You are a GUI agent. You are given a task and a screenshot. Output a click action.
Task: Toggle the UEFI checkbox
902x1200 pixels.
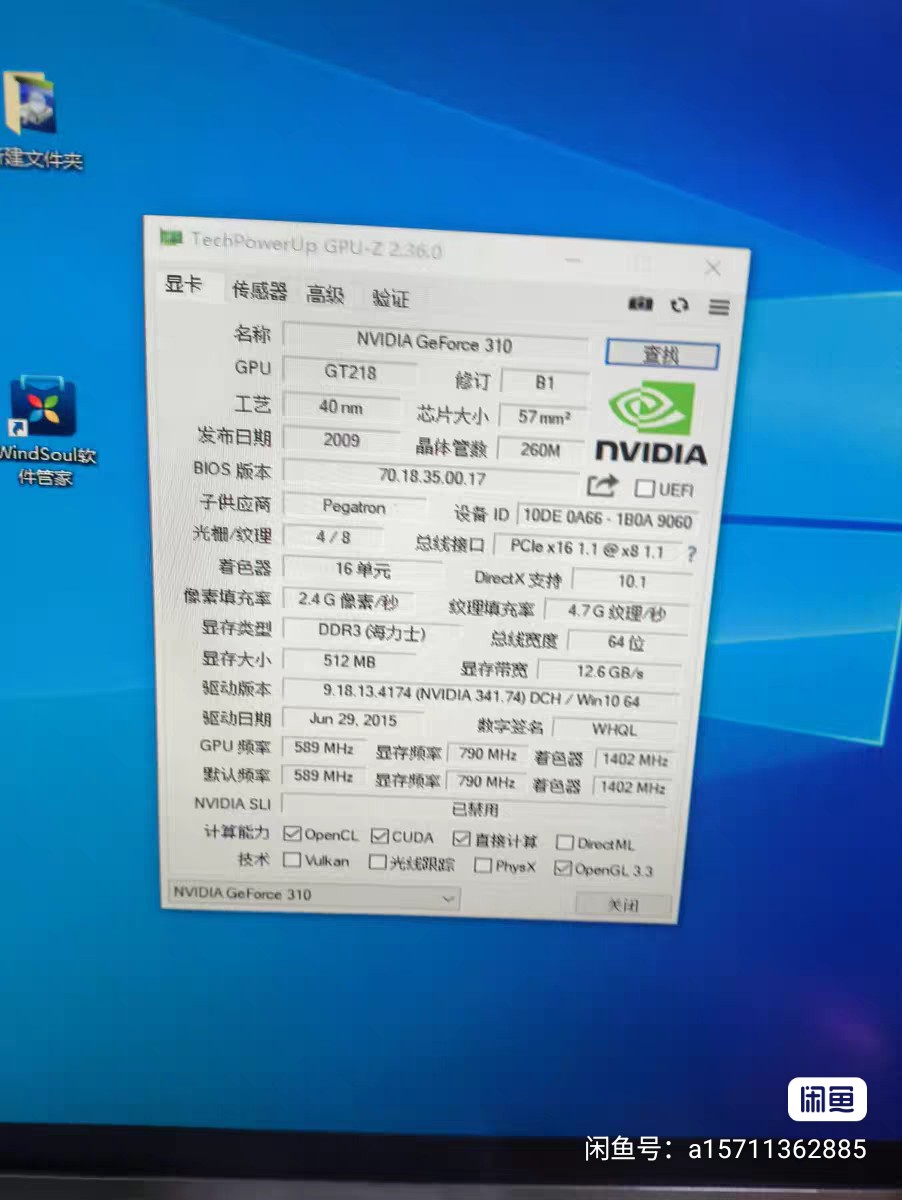[645, 489]
